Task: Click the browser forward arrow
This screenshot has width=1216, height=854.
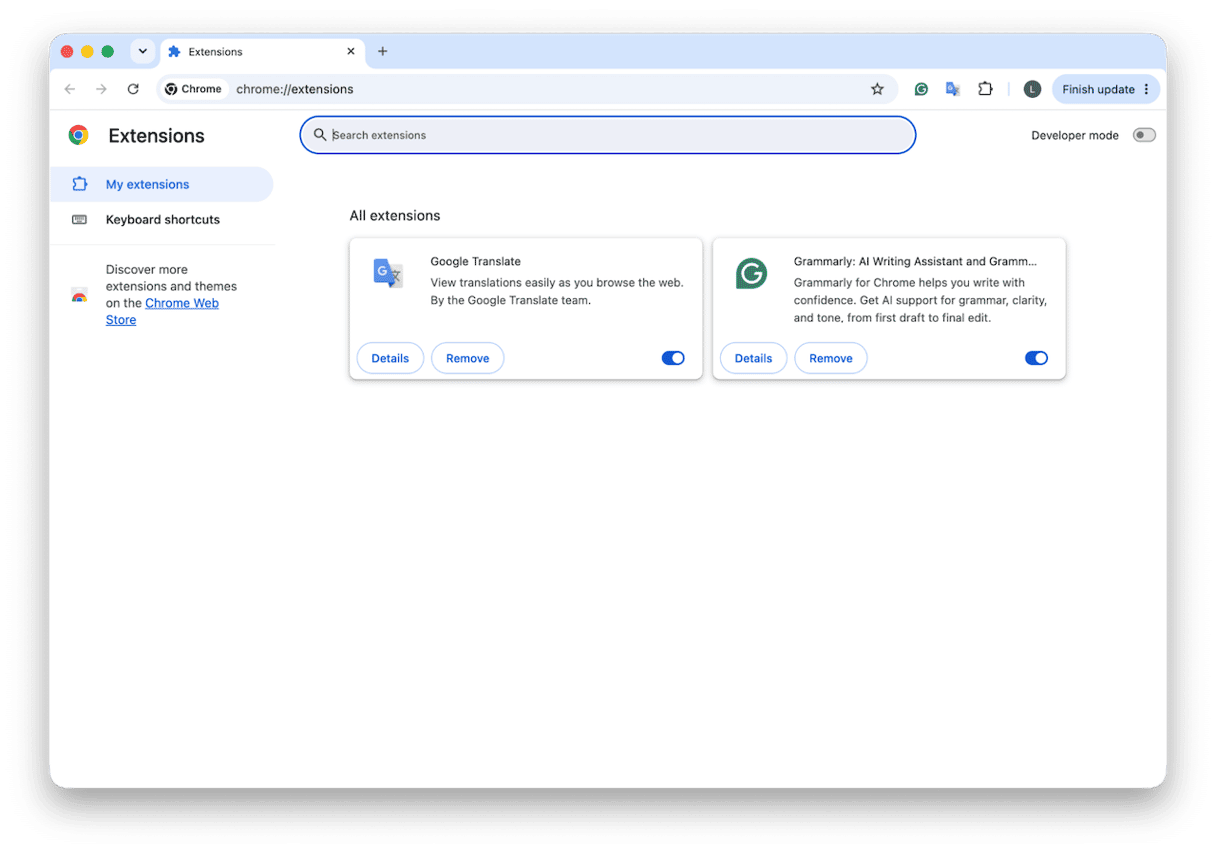Action: [x=101, y=89]
